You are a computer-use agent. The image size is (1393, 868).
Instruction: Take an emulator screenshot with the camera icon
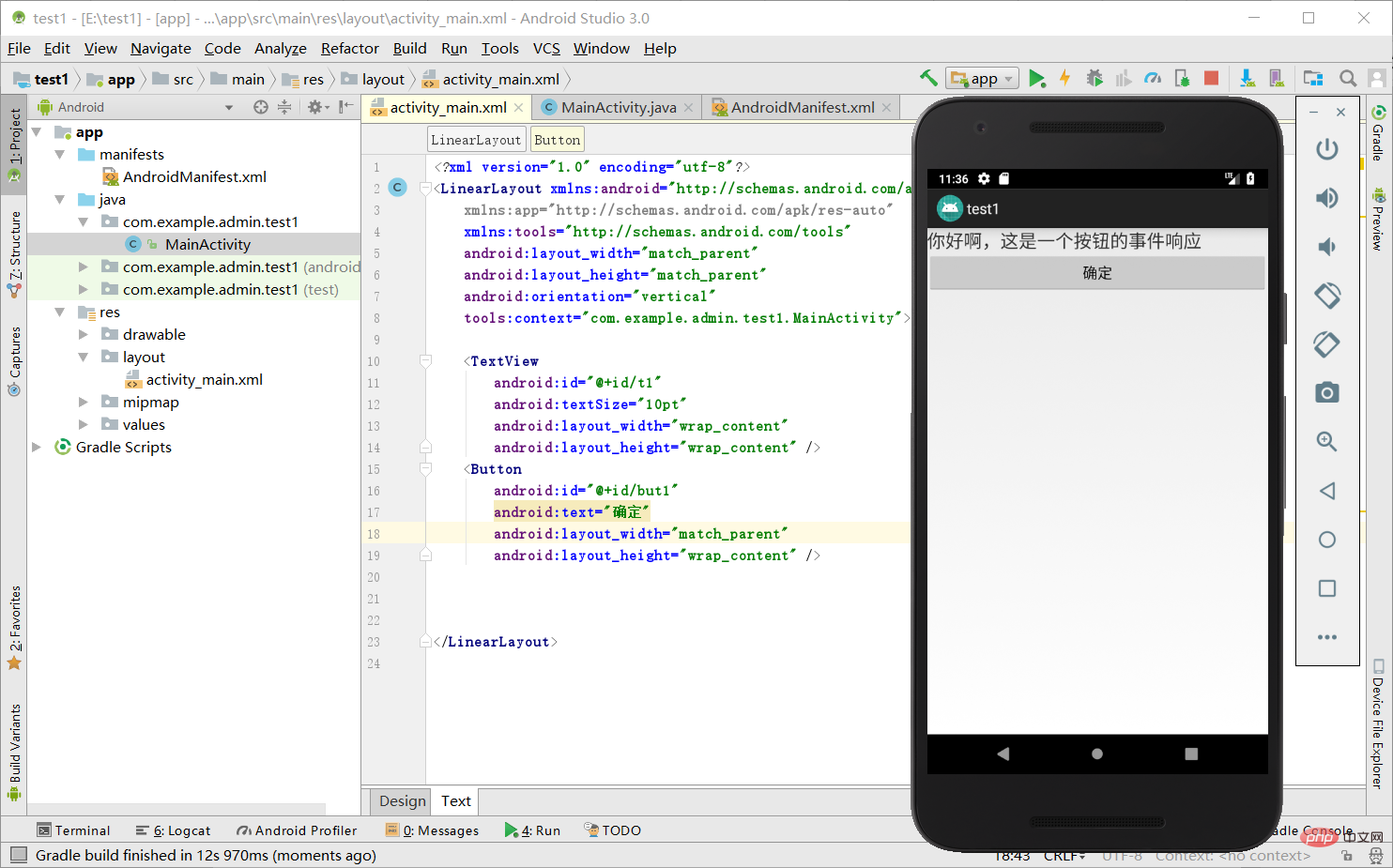click(x=1327, y=392)
